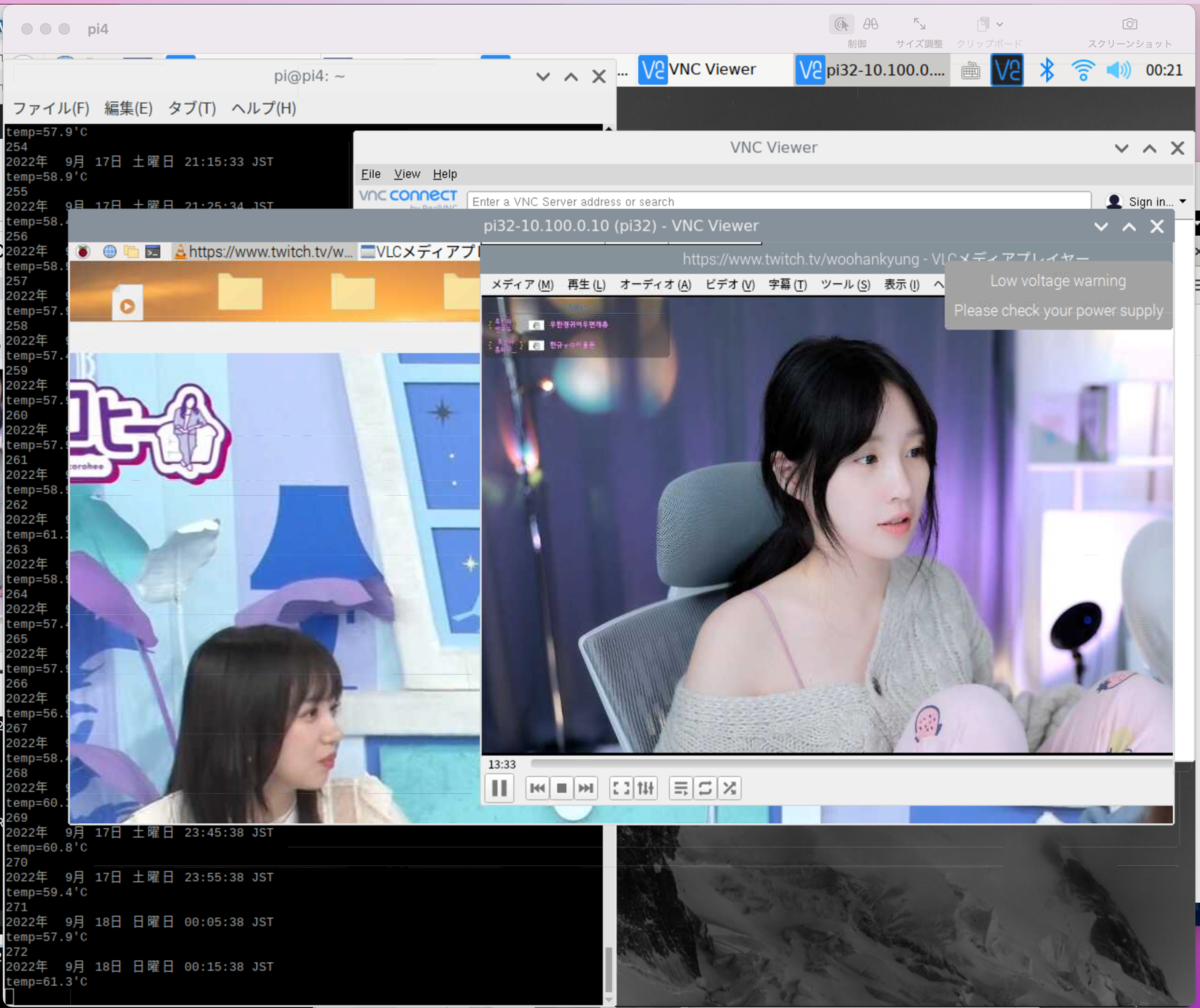Open View menu in VNC Viewer
The height and width of the screenshot is (1008, 1200).
tap(407, 174)
